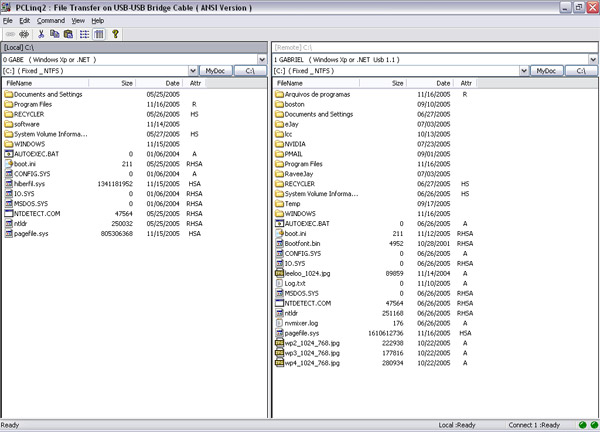The height and width of the screenshot is (432, 600).
Task: Click the remote pane C:\ button
Action: pos(580,71)
